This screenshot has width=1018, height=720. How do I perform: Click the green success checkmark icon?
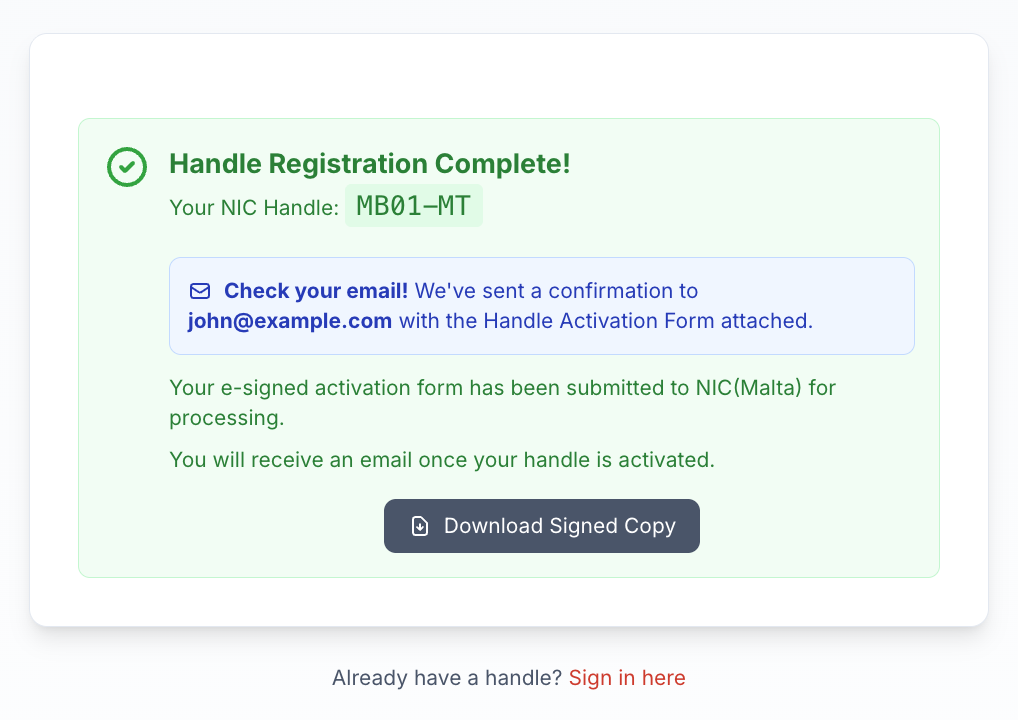tap(127, 167)
